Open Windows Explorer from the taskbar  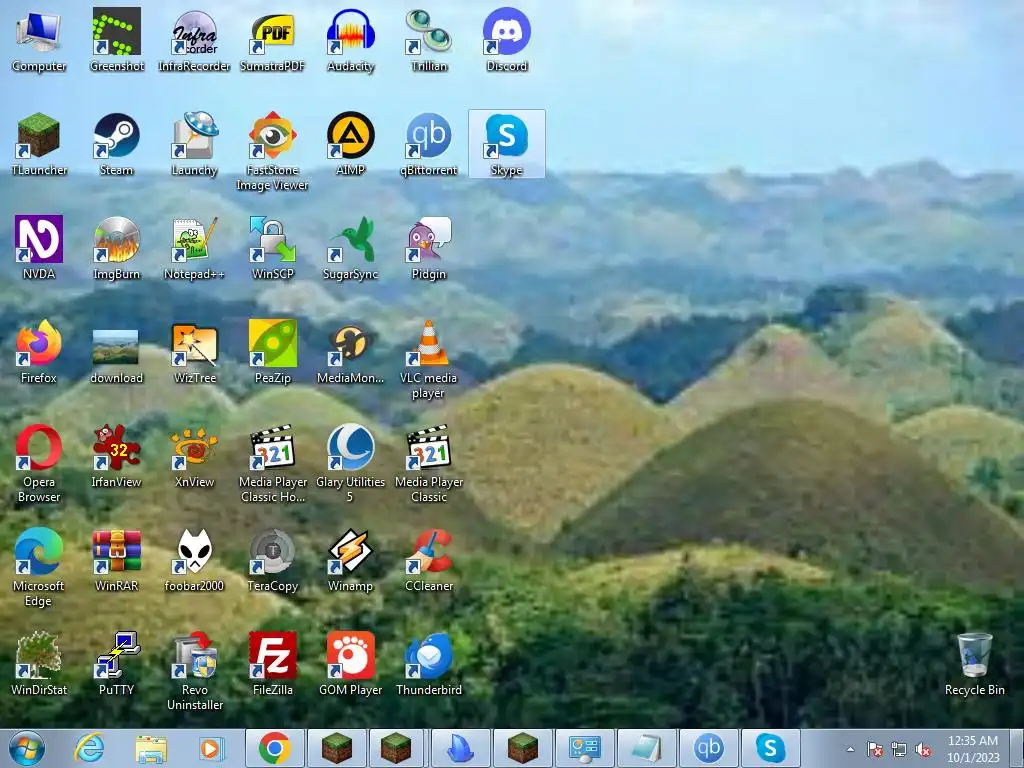click(151, 748)
